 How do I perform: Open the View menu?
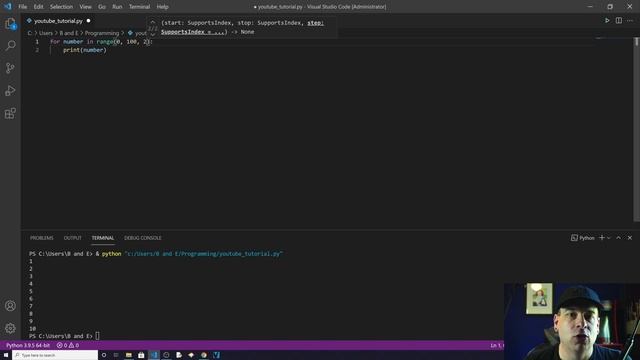point(85,7)
